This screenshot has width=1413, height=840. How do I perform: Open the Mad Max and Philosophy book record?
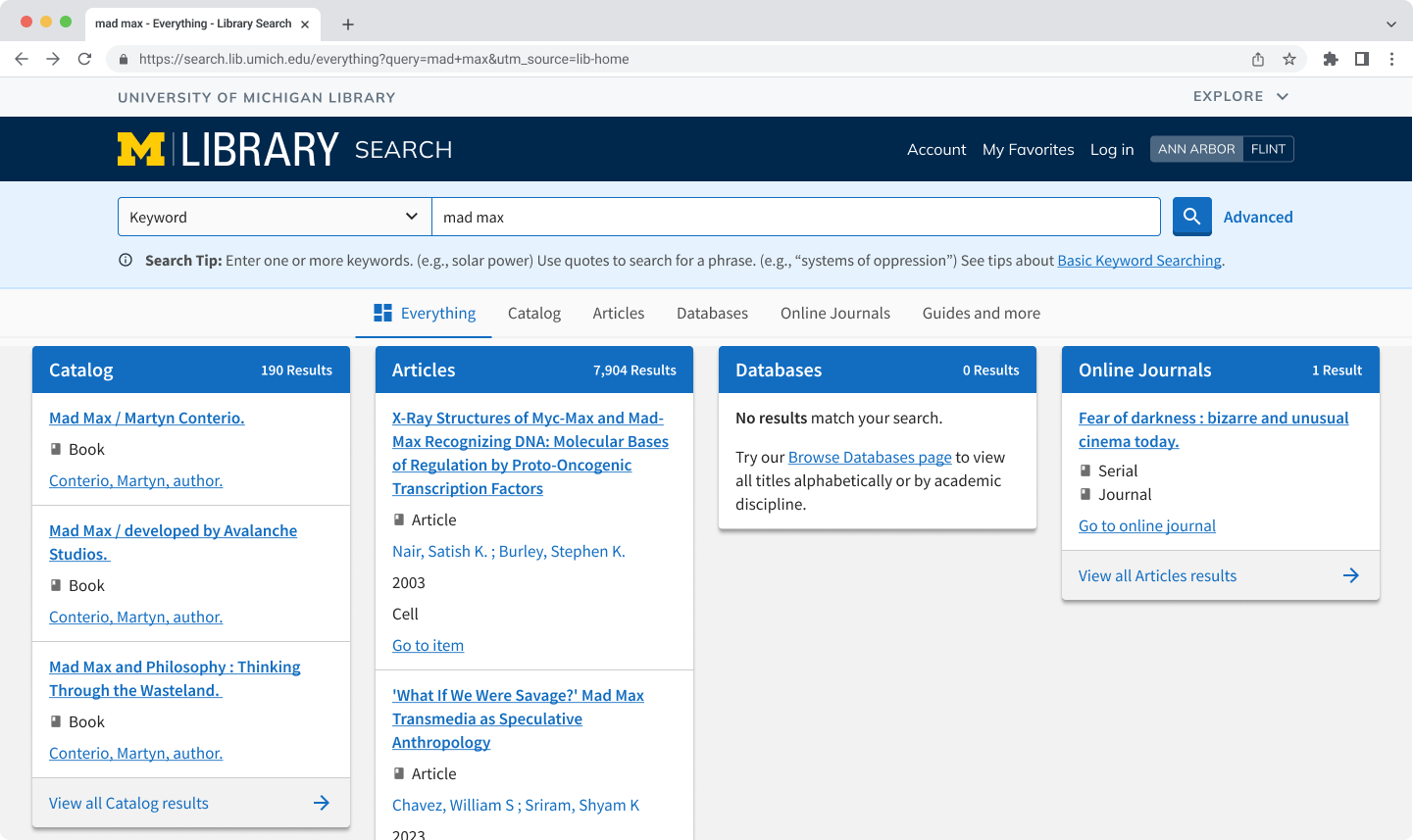175,678
